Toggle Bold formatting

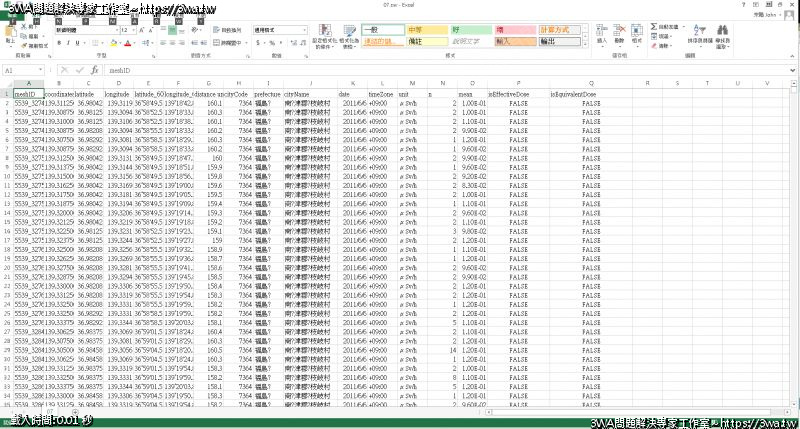[59, 43]
